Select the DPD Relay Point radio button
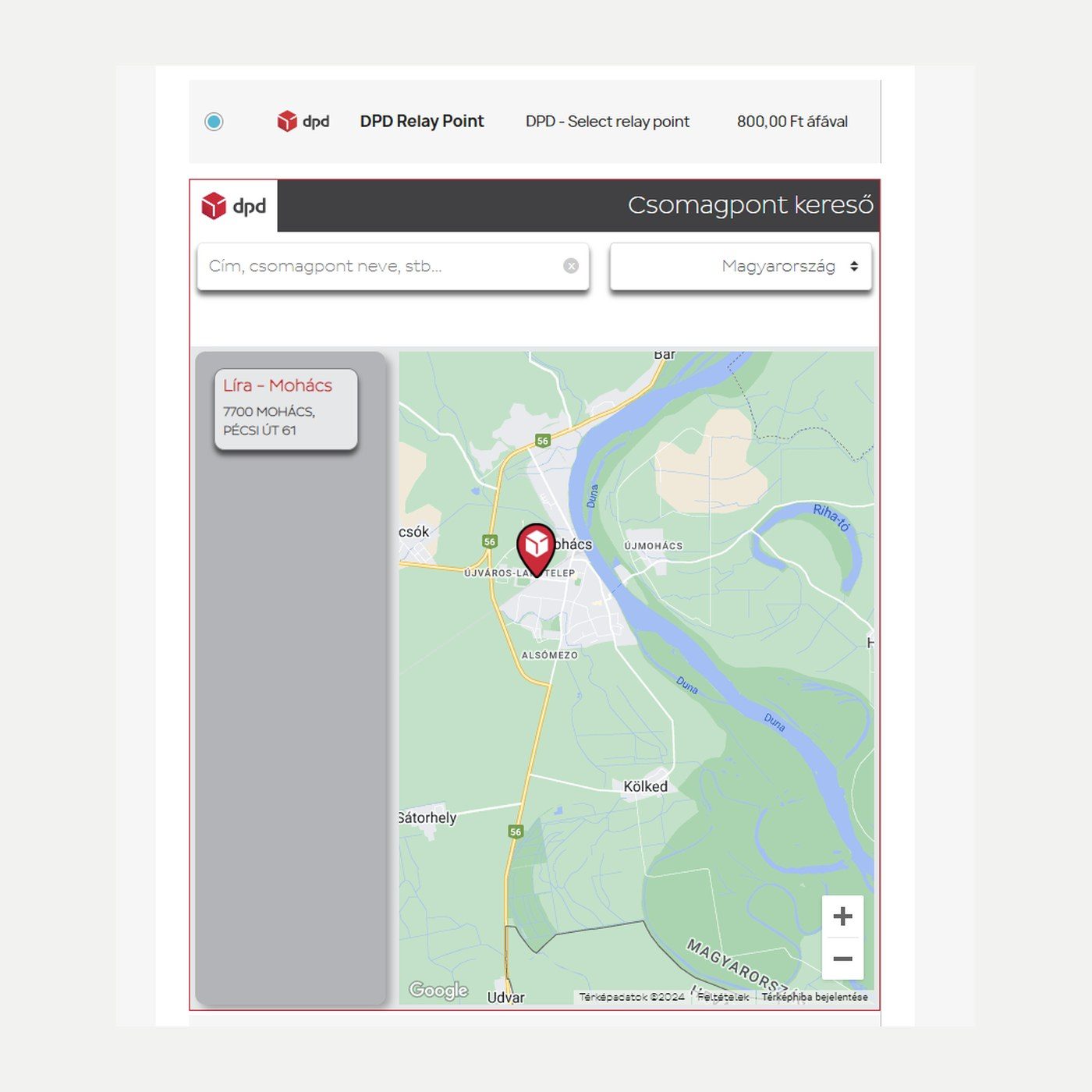The height and width of the screenshot is (1092, 1092). [x=214, y=122]
